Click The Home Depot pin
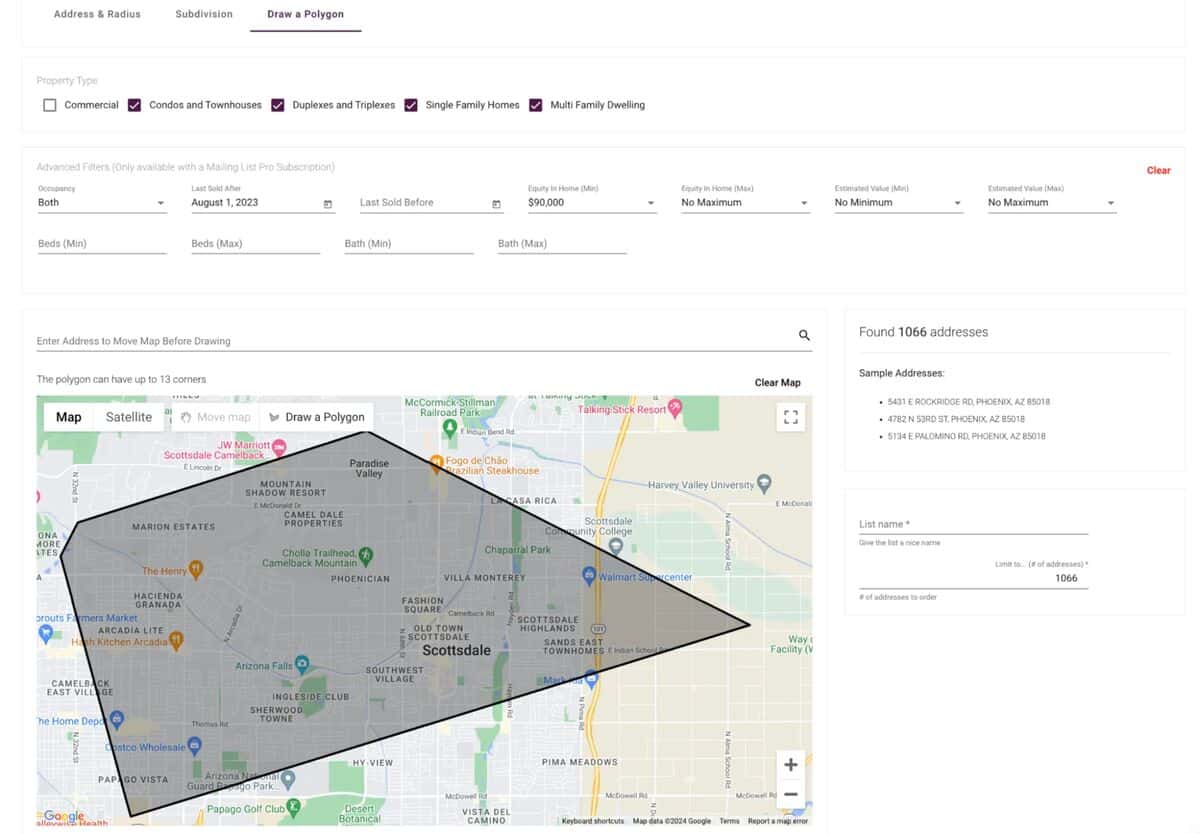 tap(116, 719)
